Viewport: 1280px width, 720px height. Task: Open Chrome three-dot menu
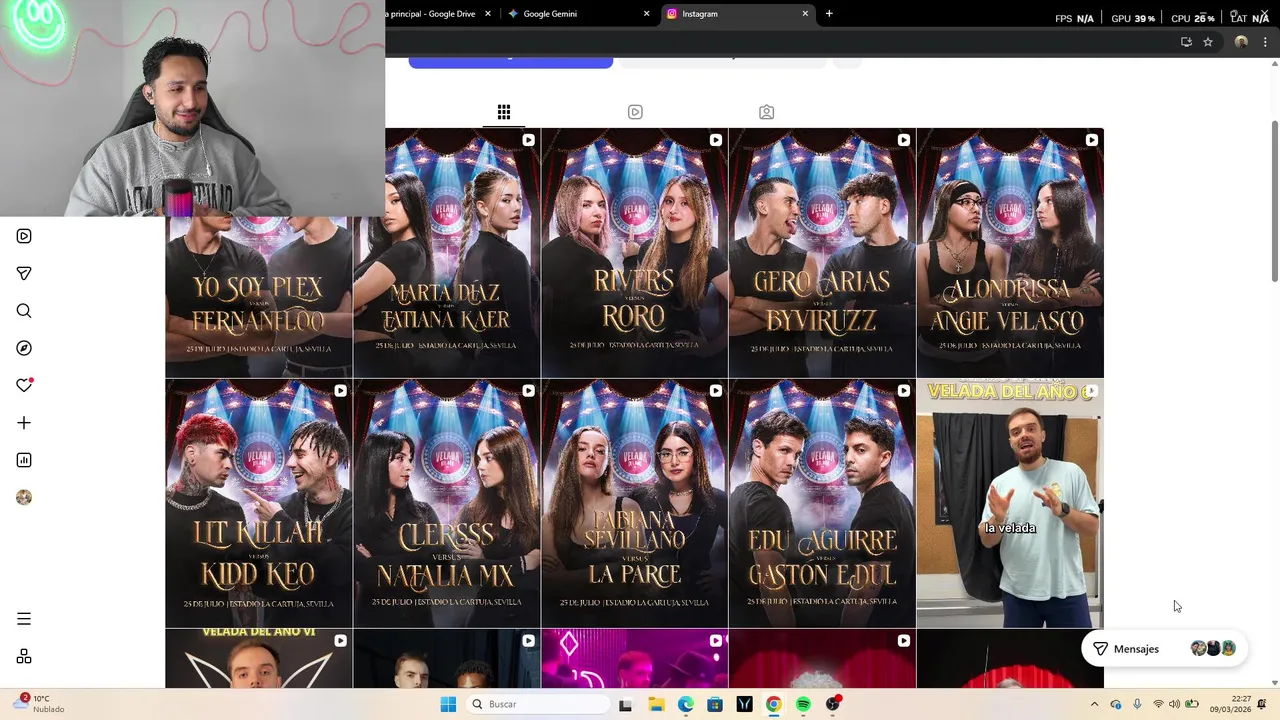point(1265,42)
